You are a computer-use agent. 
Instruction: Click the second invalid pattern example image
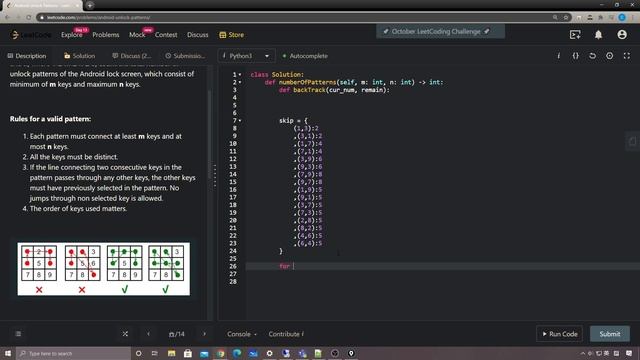pos(82,263)
